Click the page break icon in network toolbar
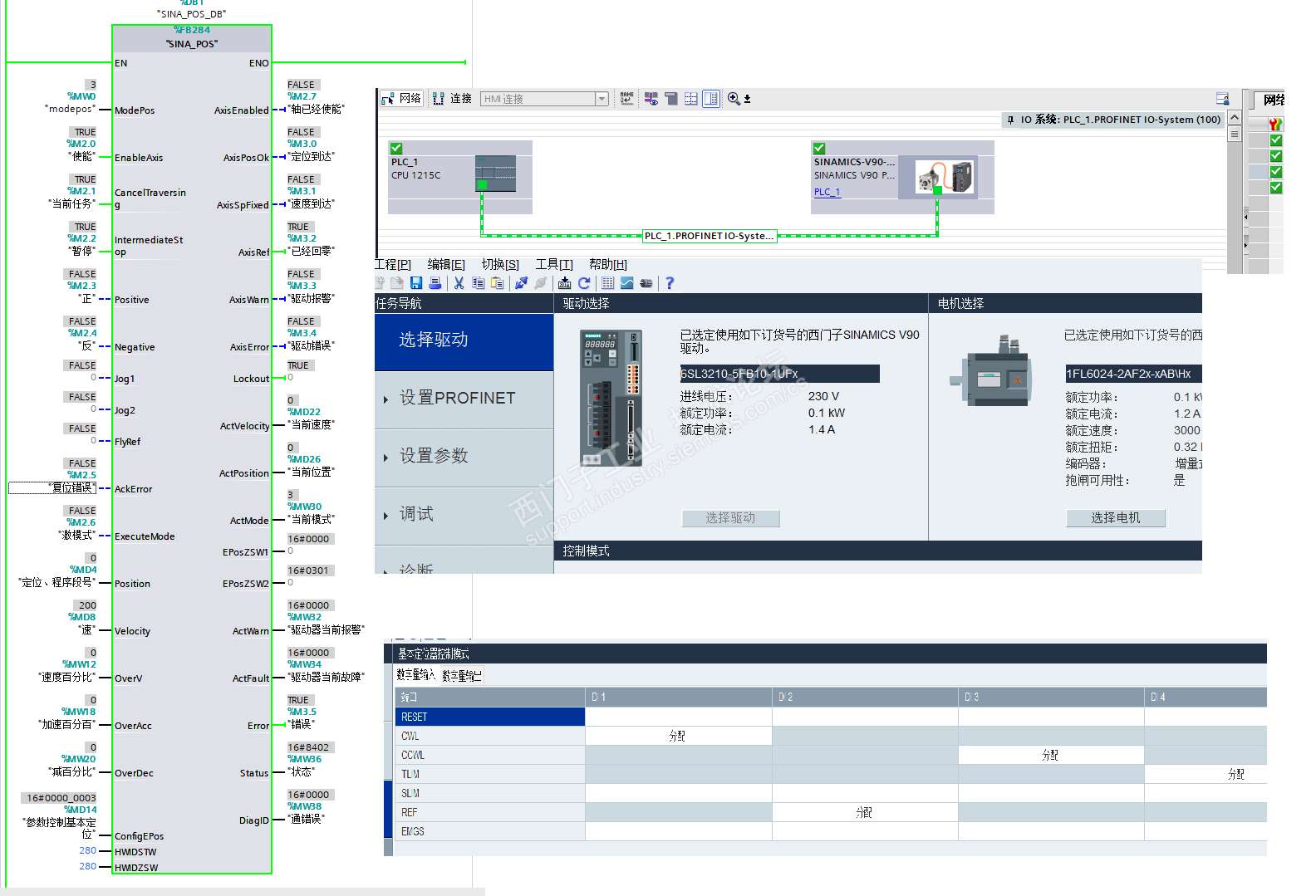 pos(671,99)
